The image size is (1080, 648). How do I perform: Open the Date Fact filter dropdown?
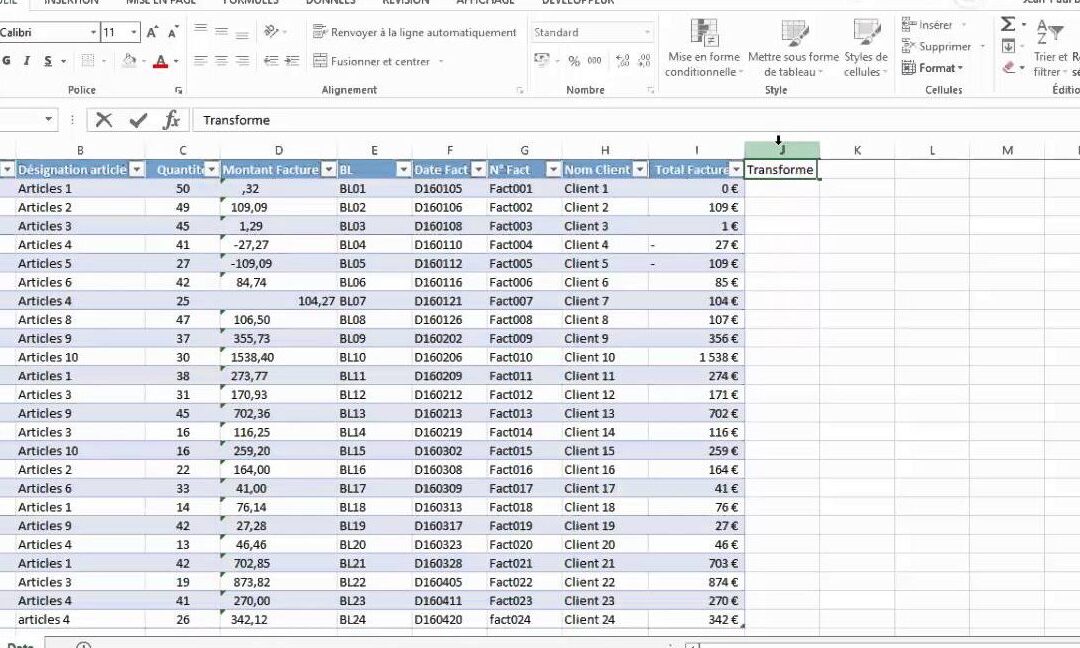coord(478,169)
